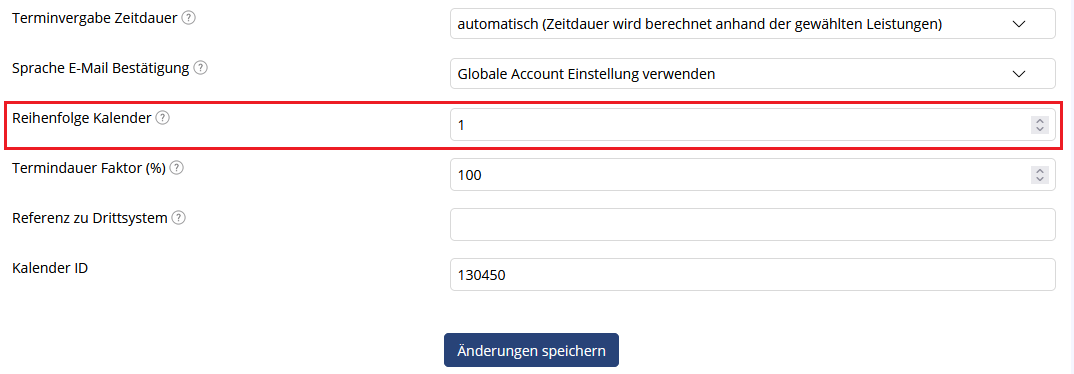The image size is (1074, 374).
Task: Increase Reihenfolge Kalender with the up arrow
Action: point(1040,121)
